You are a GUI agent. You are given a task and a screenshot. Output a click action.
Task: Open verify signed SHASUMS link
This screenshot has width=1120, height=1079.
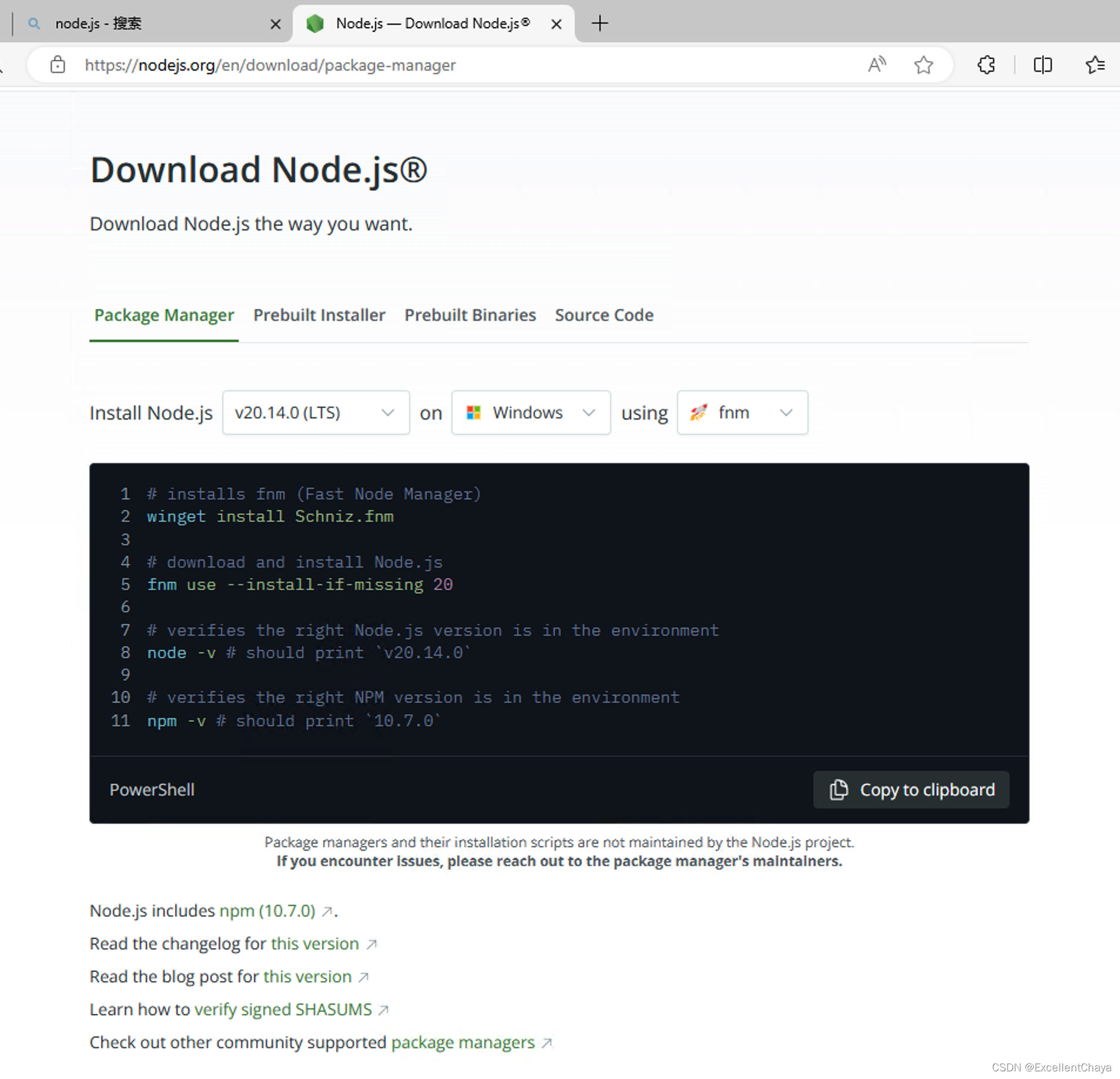pyautogui.click(x=283, y=1009)
